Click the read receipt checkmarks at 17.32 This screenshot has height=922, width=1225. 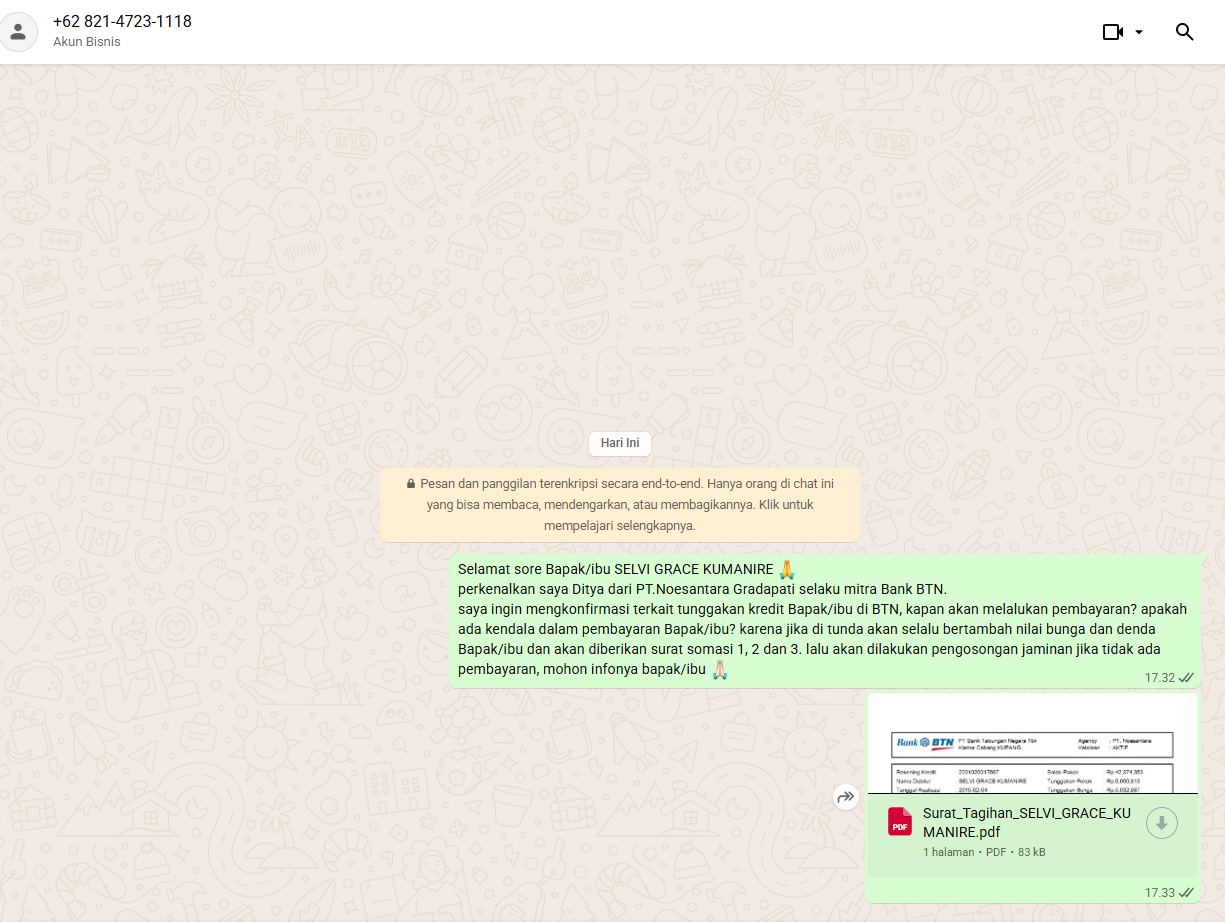(1186, 678)
